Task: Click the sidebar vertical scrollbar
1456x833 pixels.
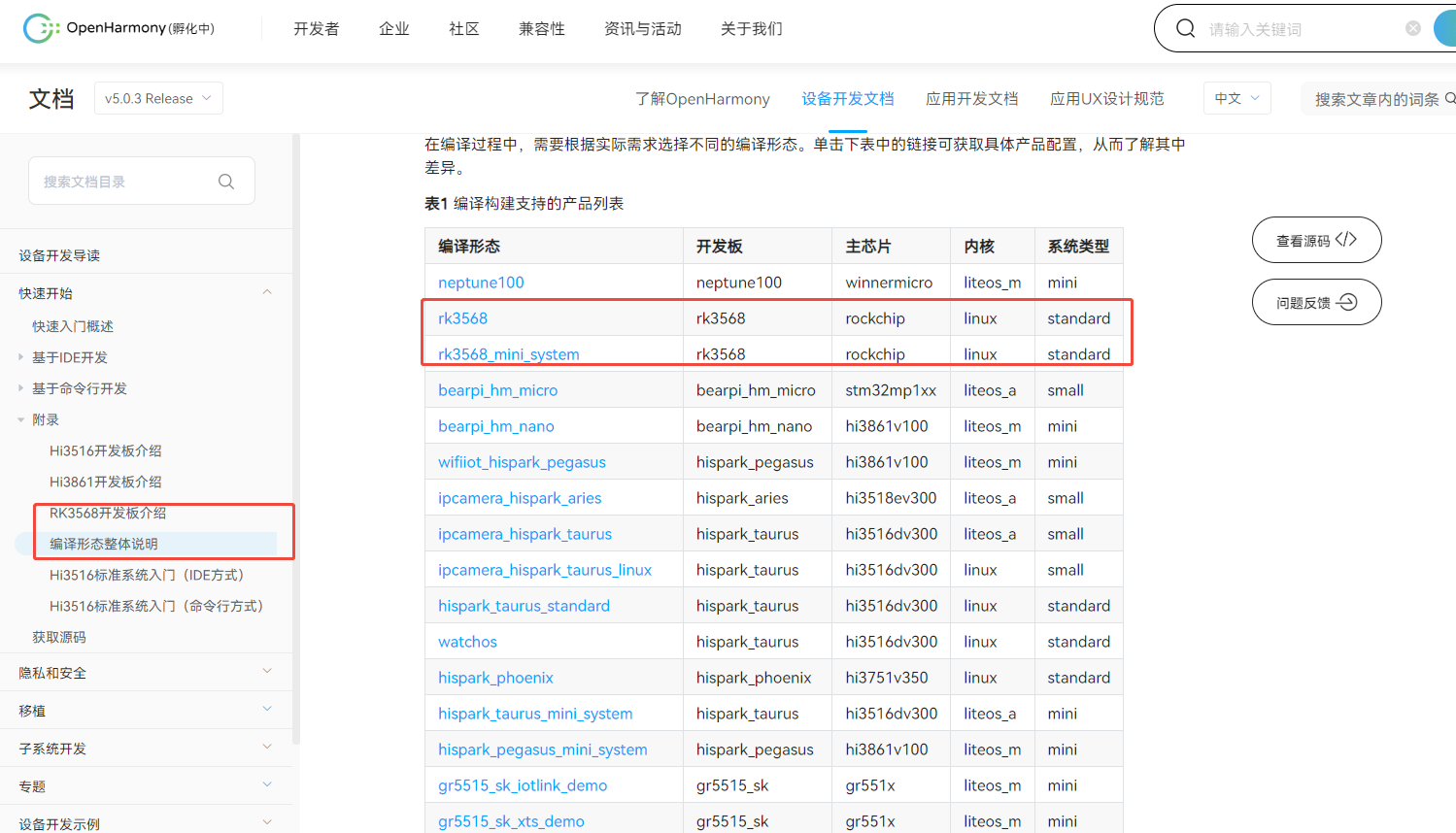Action: point(296,439)
